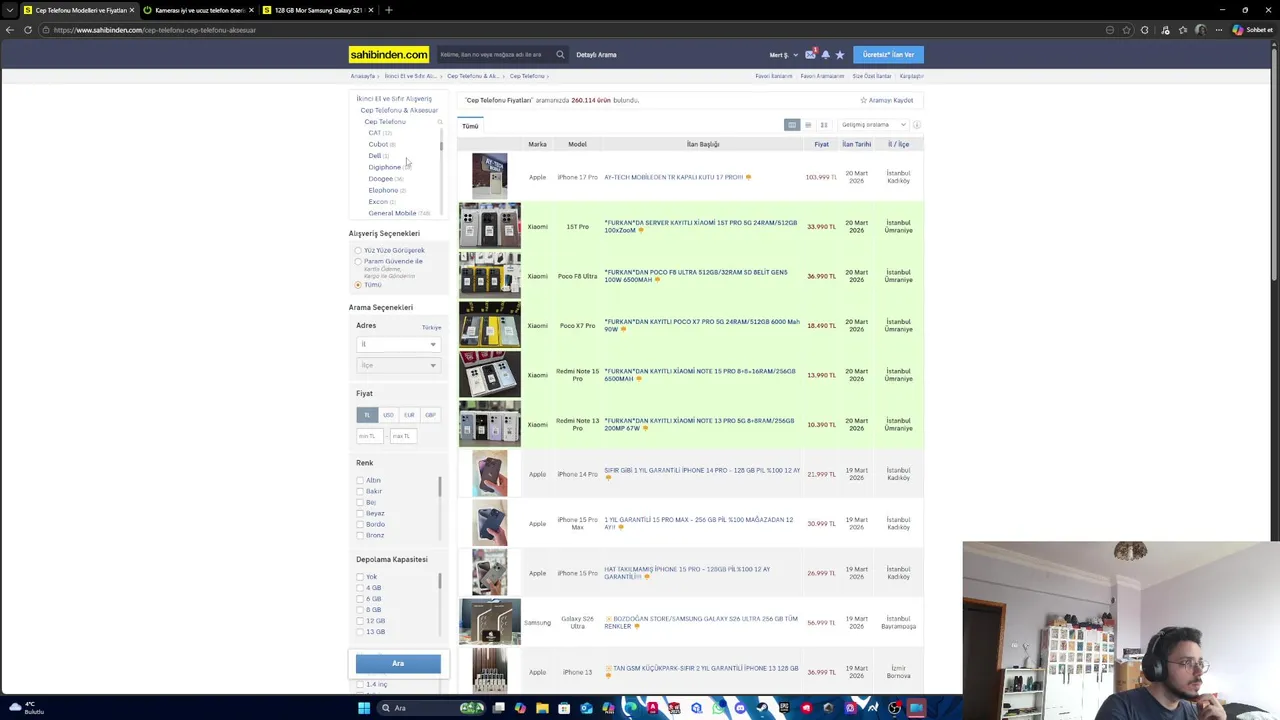Open the İlçe district dropdown
The height and width of the screenshot is (720, 1280).
[x=398, y=365]
